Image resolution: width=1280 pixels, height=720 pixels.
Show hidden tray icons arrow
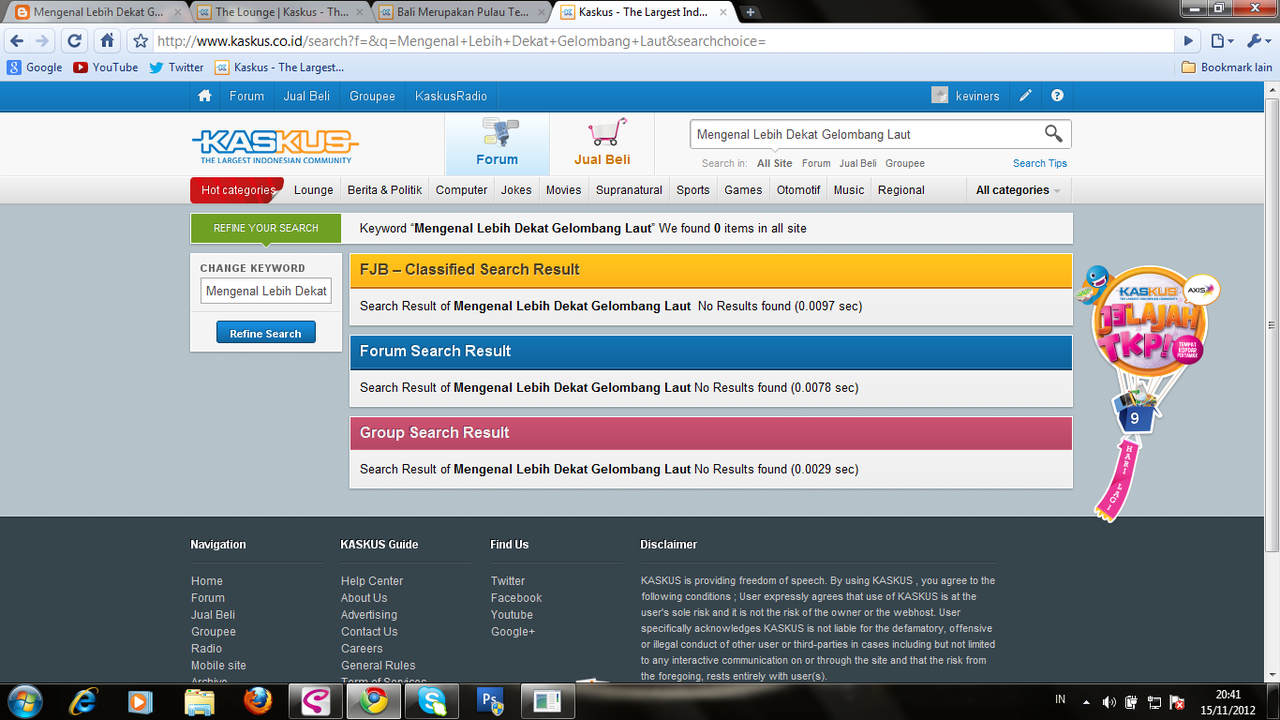tap(1087, 702)
